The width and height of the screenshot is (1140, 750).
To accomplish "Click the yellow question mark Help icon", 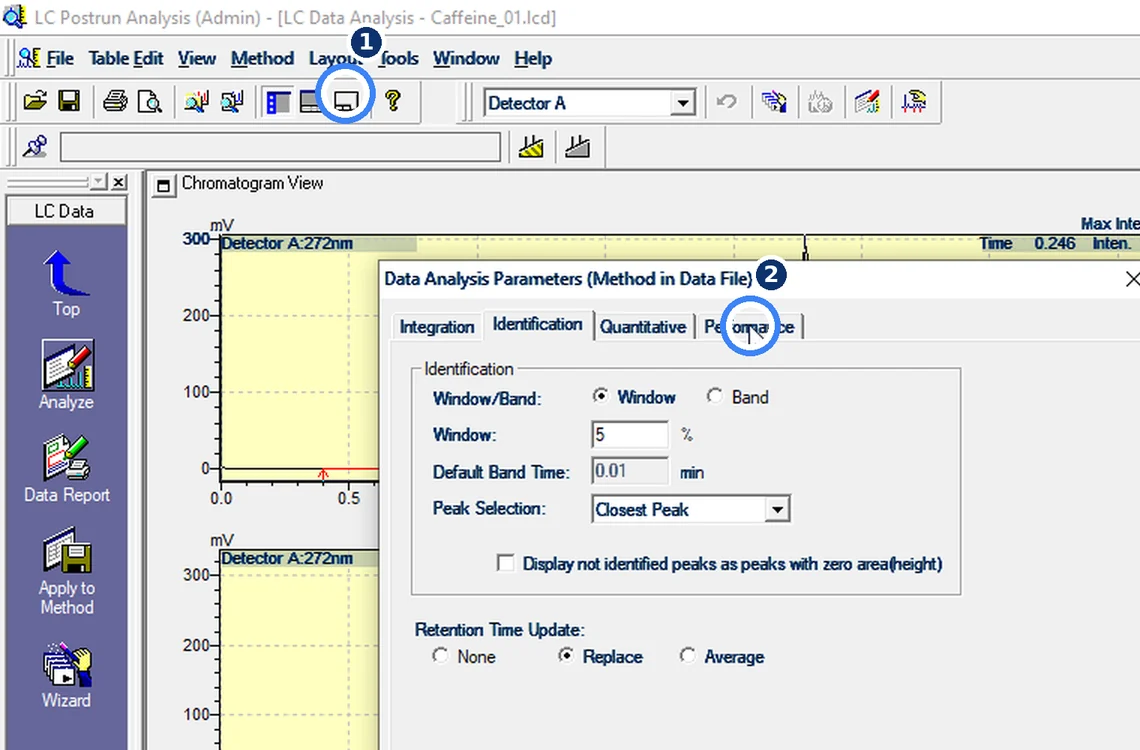I will (x=393, y=101).
